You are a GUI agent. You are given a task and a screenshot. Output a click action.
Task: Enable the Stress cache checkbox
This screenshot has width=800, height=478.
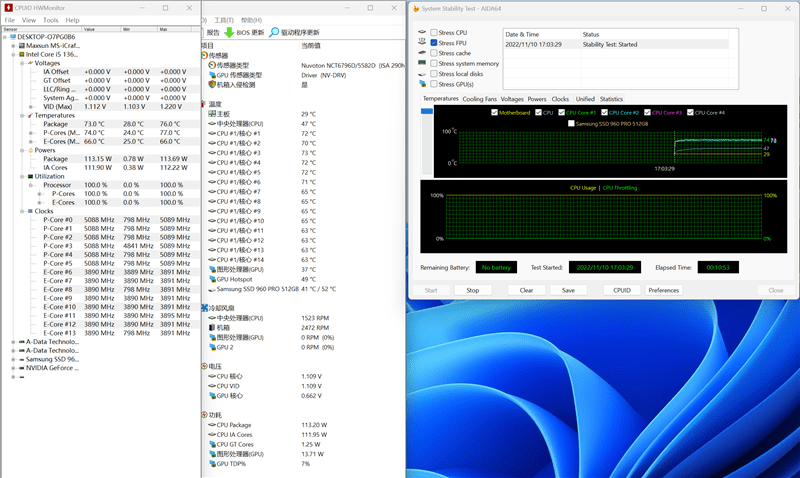[434, 53]
